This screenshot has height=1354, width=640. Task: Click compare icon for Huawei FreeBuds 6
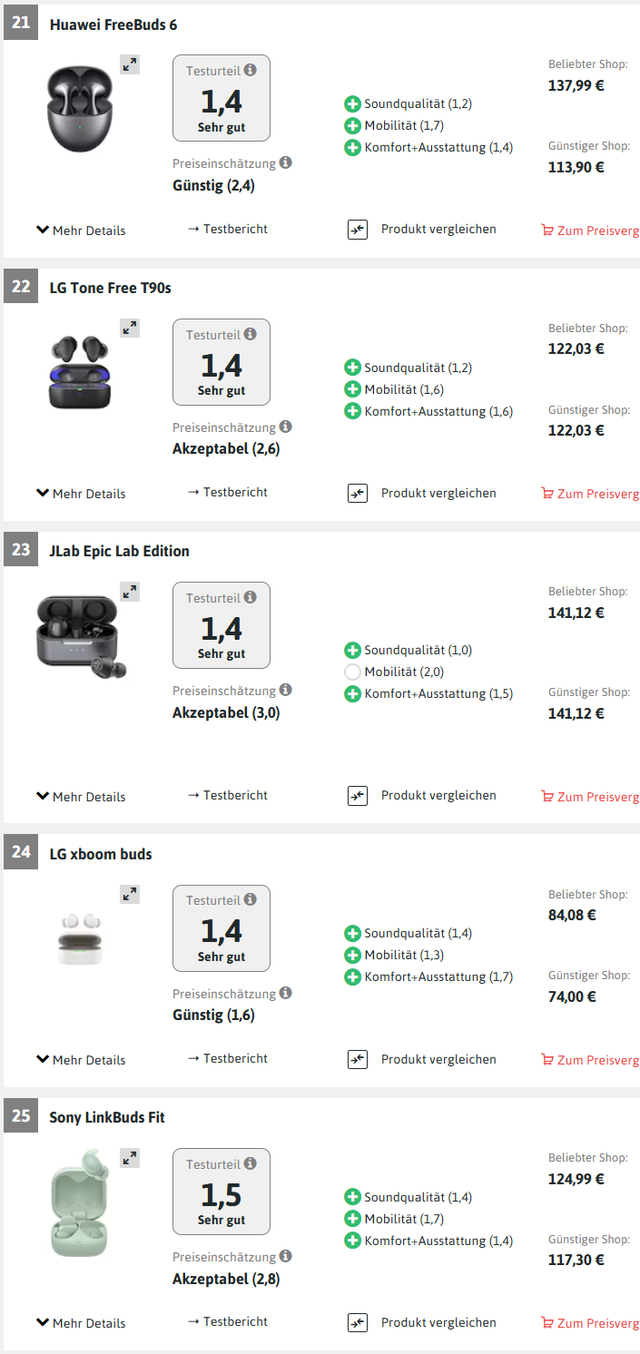point(358,230)
